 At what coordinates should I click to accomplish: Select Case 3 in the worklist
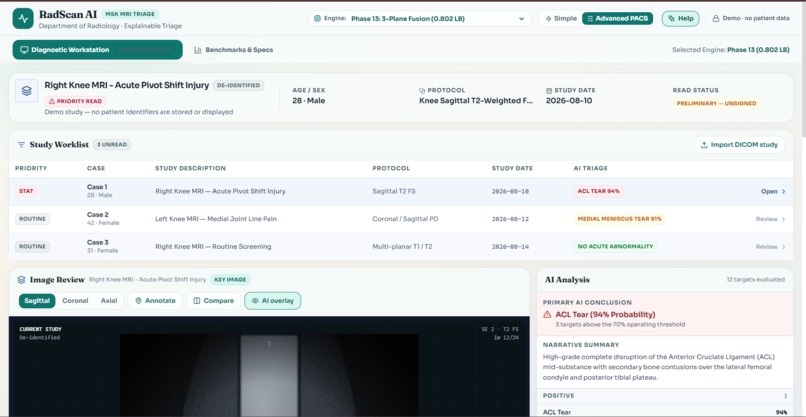(401, 247)
